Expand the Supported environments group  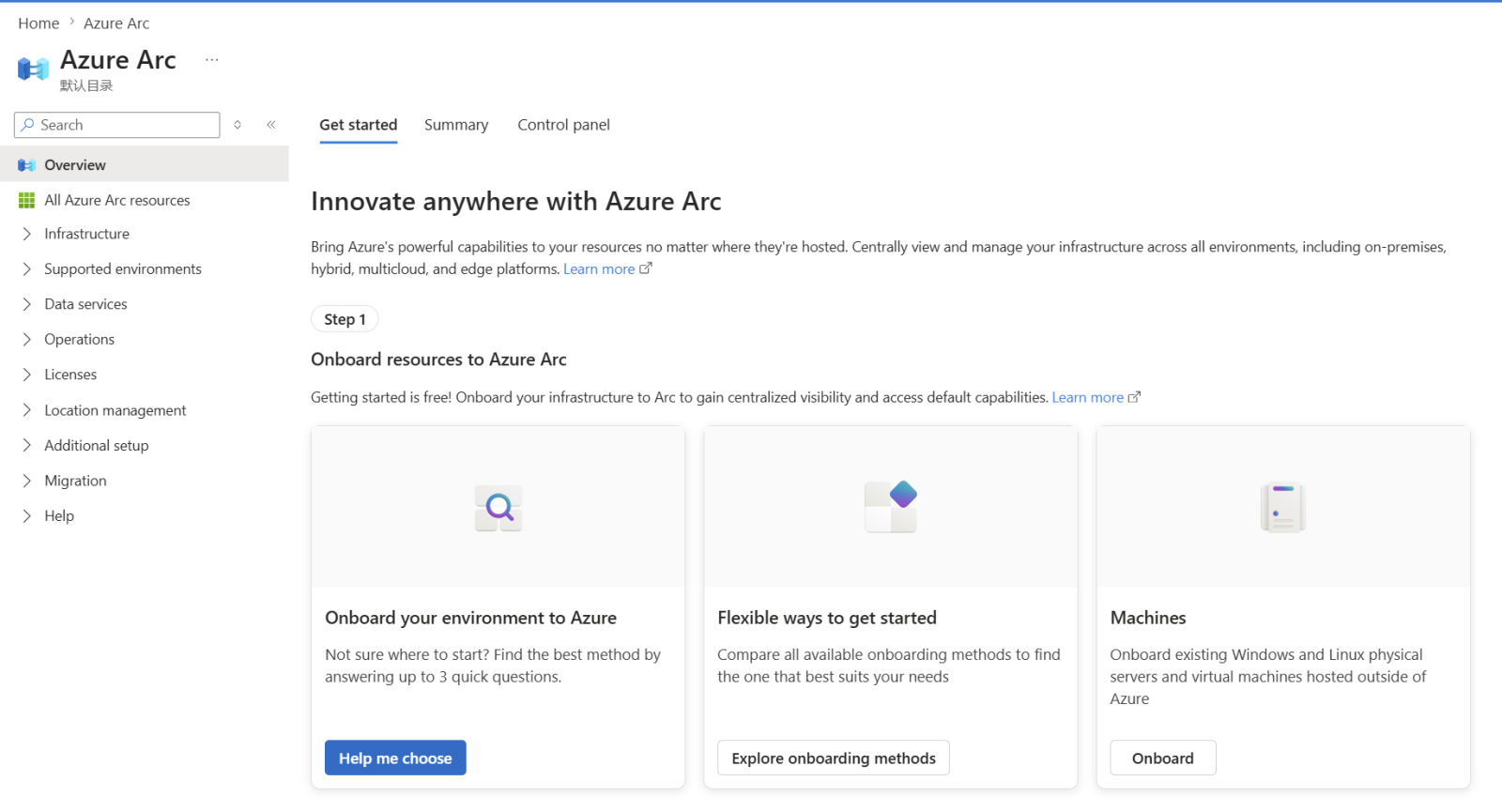tap(27, 269)
